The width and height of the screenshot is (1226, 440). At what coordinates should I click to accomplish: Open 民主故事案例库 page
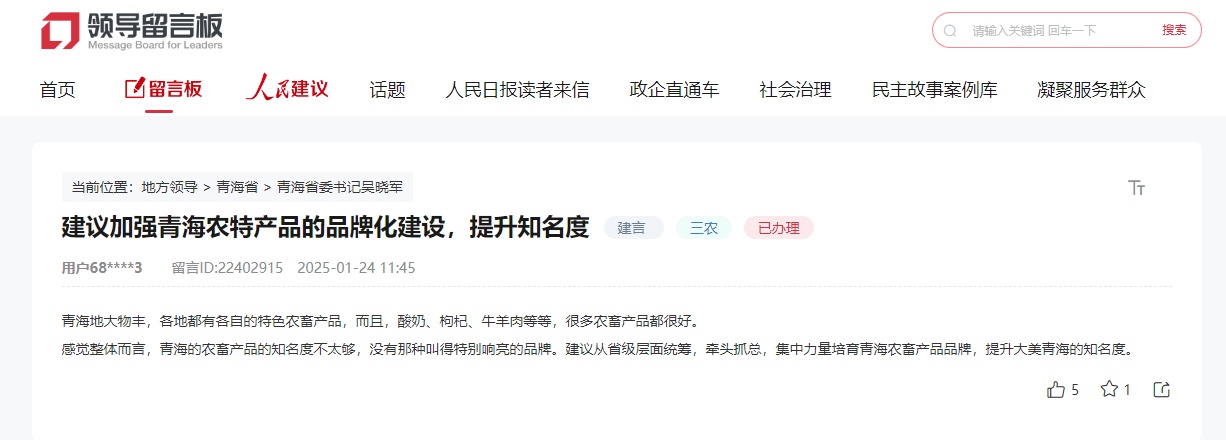935,90
